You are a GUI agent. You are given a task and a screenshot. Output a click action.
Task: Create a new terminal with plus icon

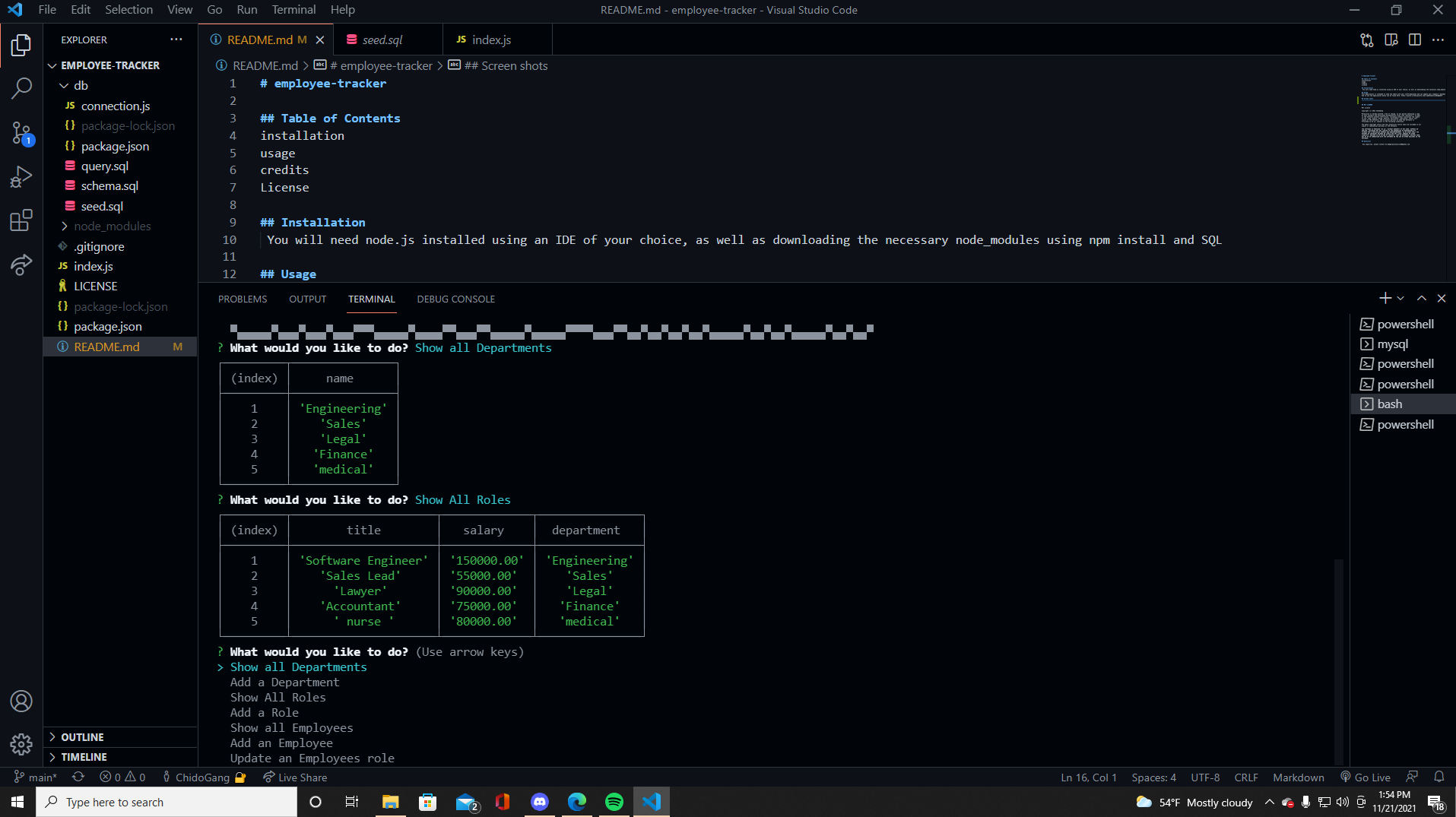pyautogui.click(x=1385, y=299)
